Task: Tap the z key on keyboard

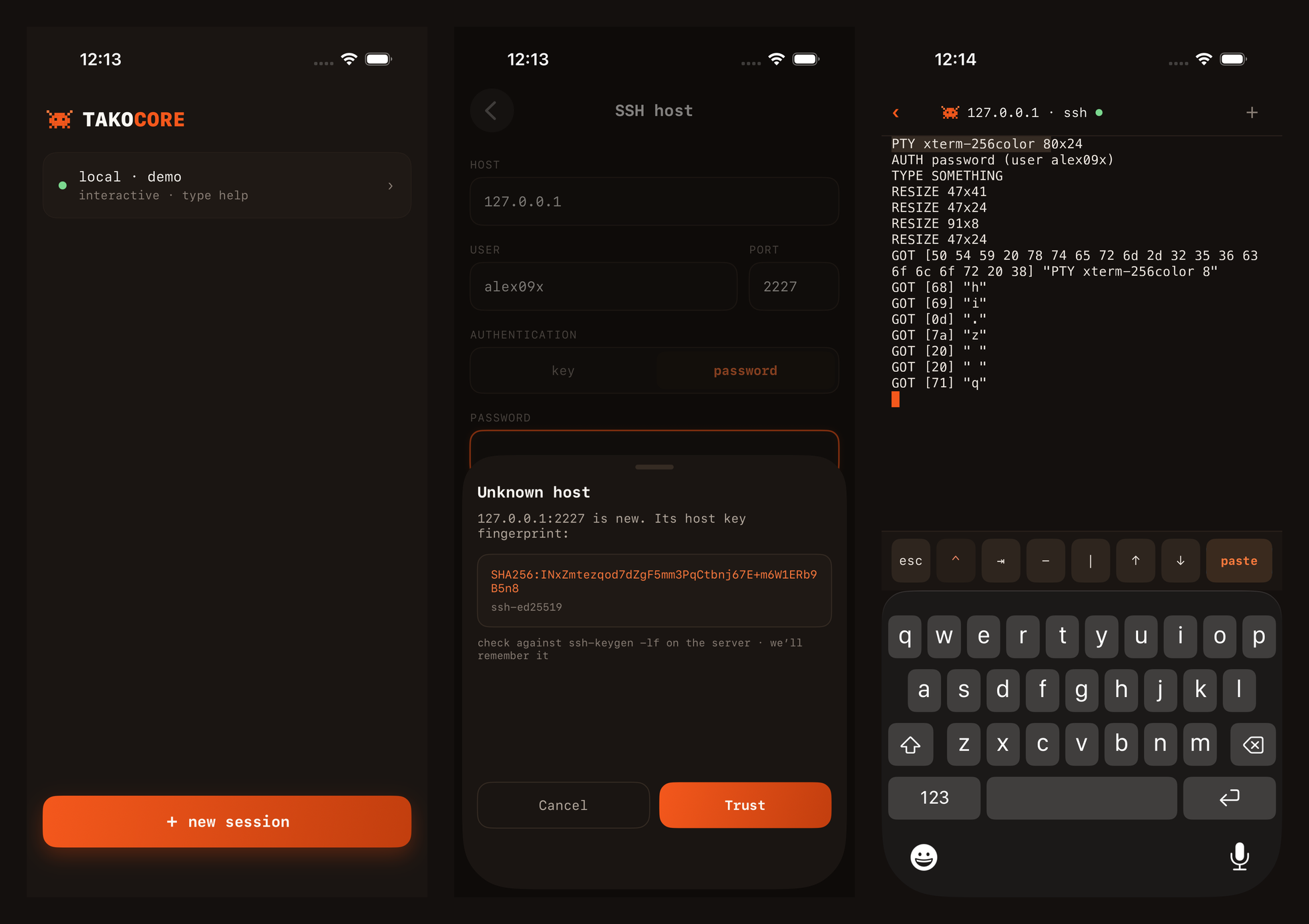Action: click(x=964, y=744)
